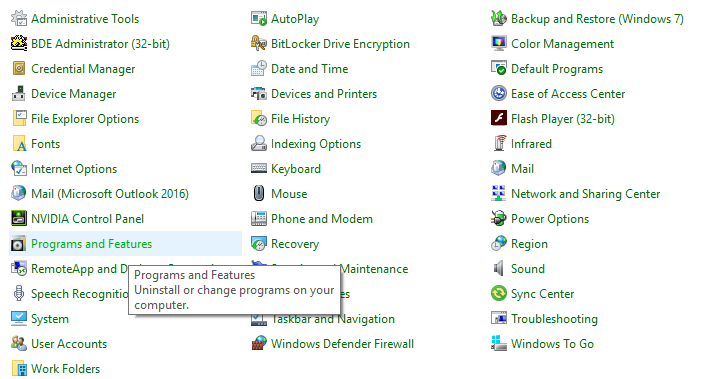Click the Windows To Go icon
This screenshot has width=710, height=379.
click(499, 343)
